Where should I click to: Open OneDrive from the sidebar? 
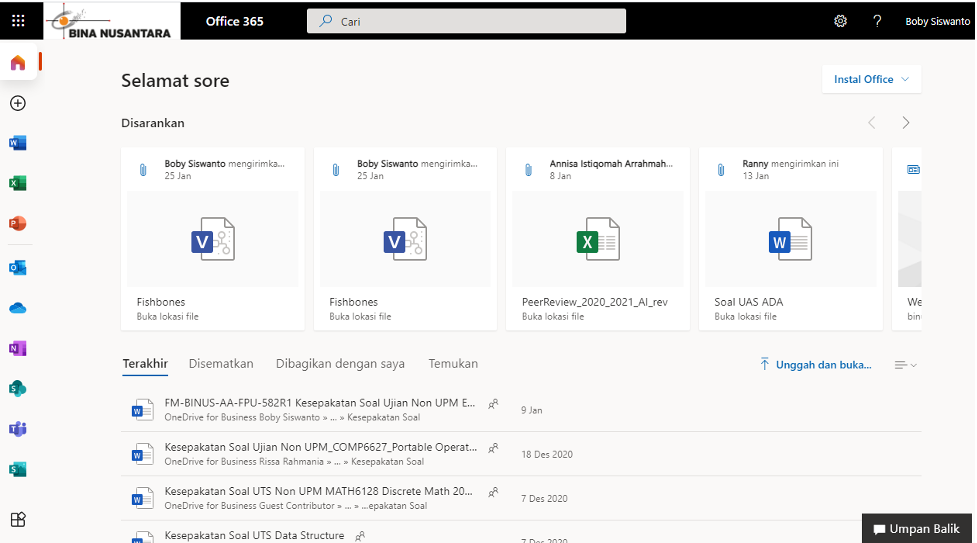coord(18,308)
